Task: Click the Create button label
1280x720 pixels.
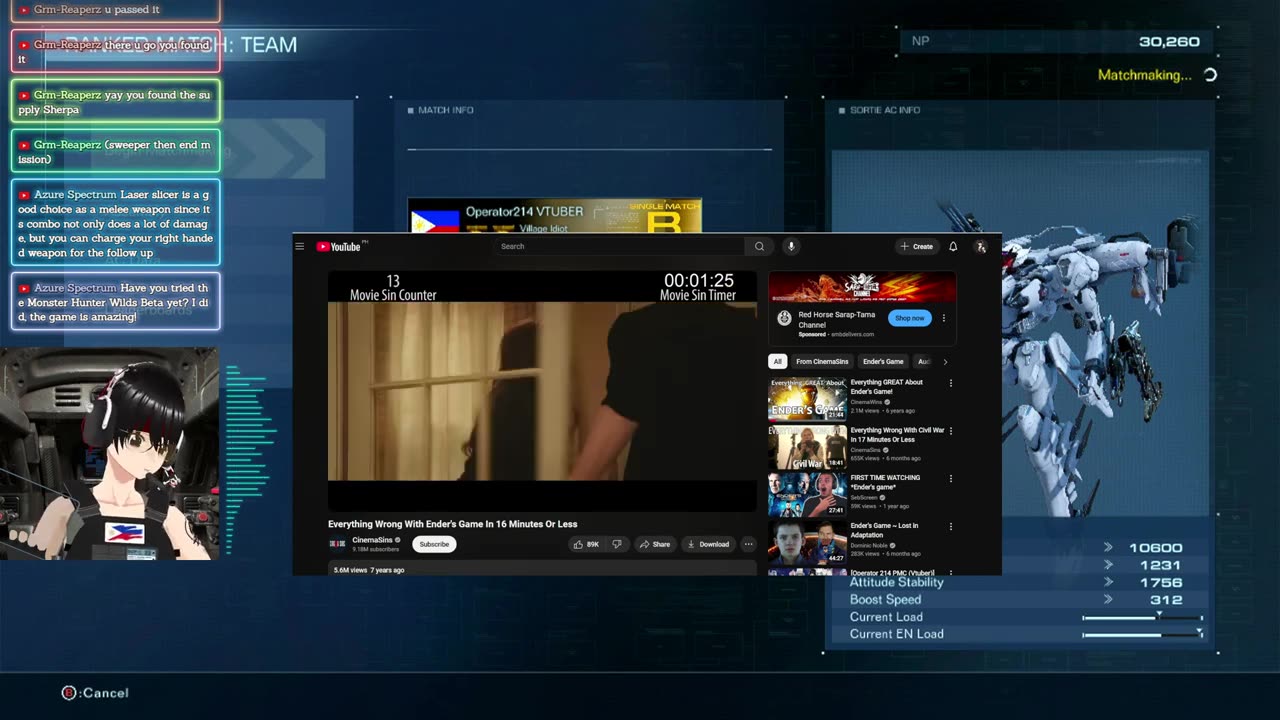Action: pyautogui.click(x=923, y=246)
